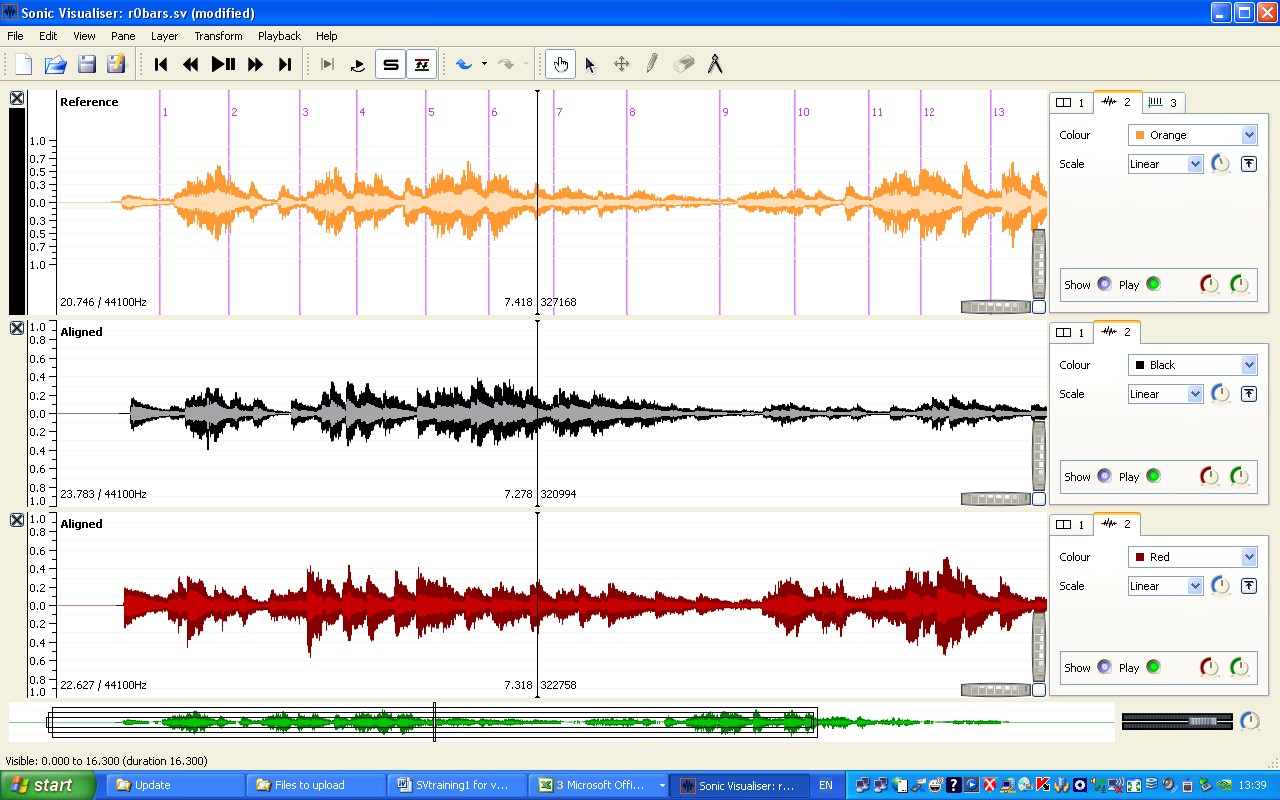Click Normalize Visible Area button for Orange layer

(1249, 164)
